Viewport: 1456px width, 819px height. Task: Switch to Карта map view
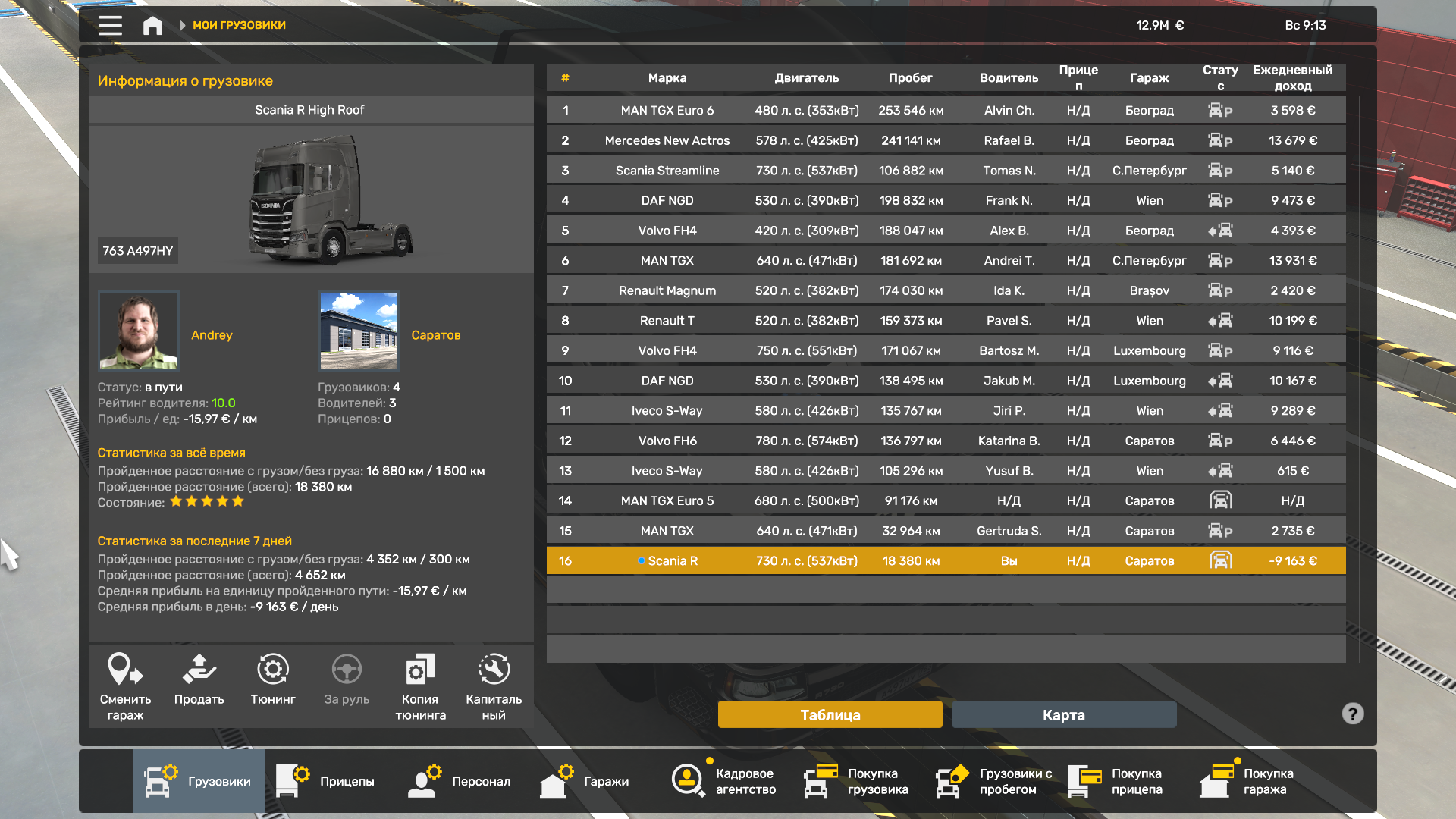(1064, 714)
